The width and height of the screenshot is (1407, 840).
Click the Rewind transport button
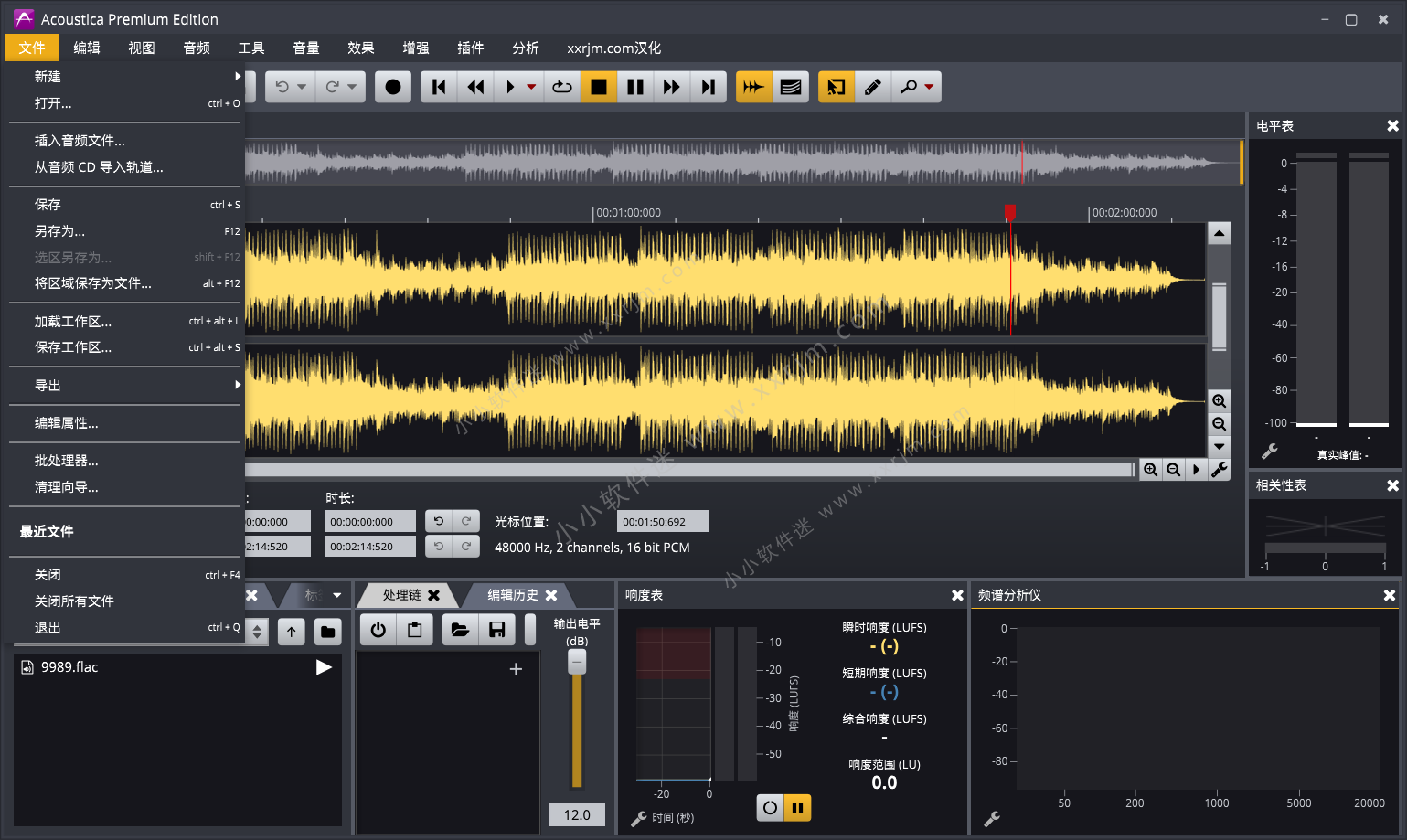(475, 87)
